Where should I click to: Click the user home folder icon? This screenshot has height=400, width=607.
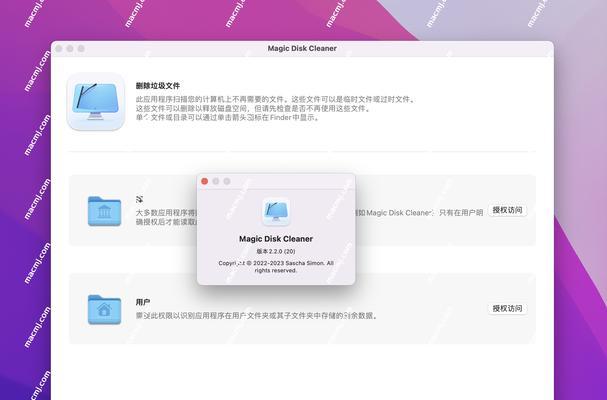[x=104, y=309]
